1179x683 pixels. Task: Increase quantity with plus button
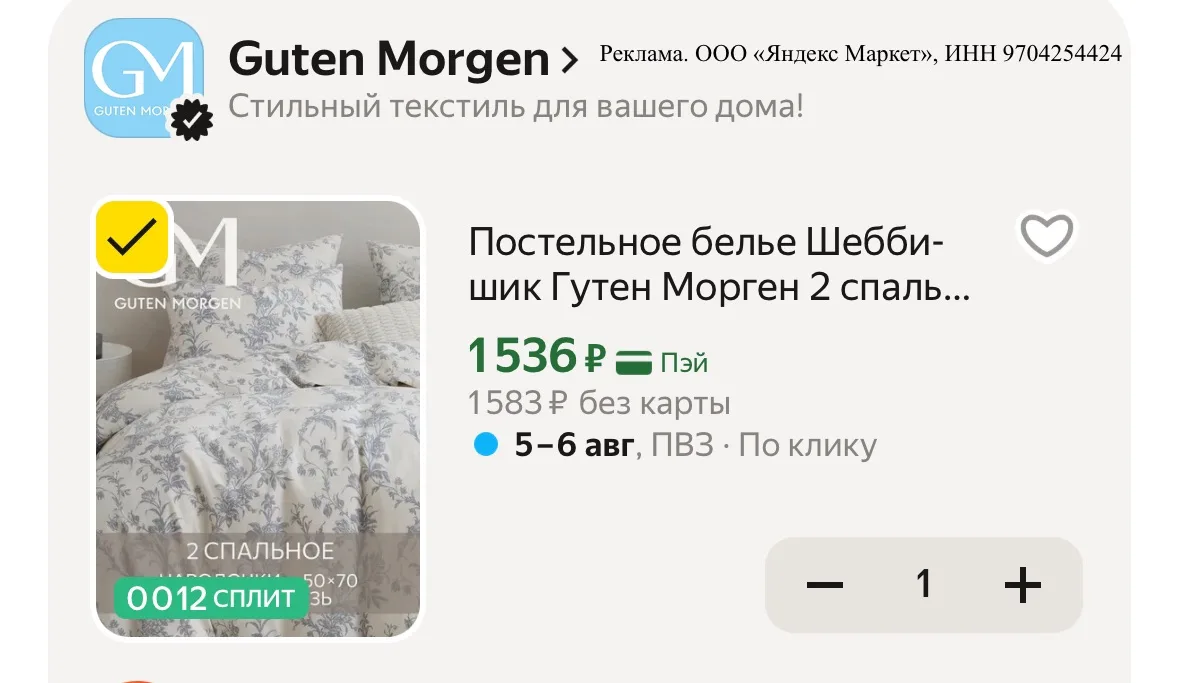click(x=1023, y=584)
